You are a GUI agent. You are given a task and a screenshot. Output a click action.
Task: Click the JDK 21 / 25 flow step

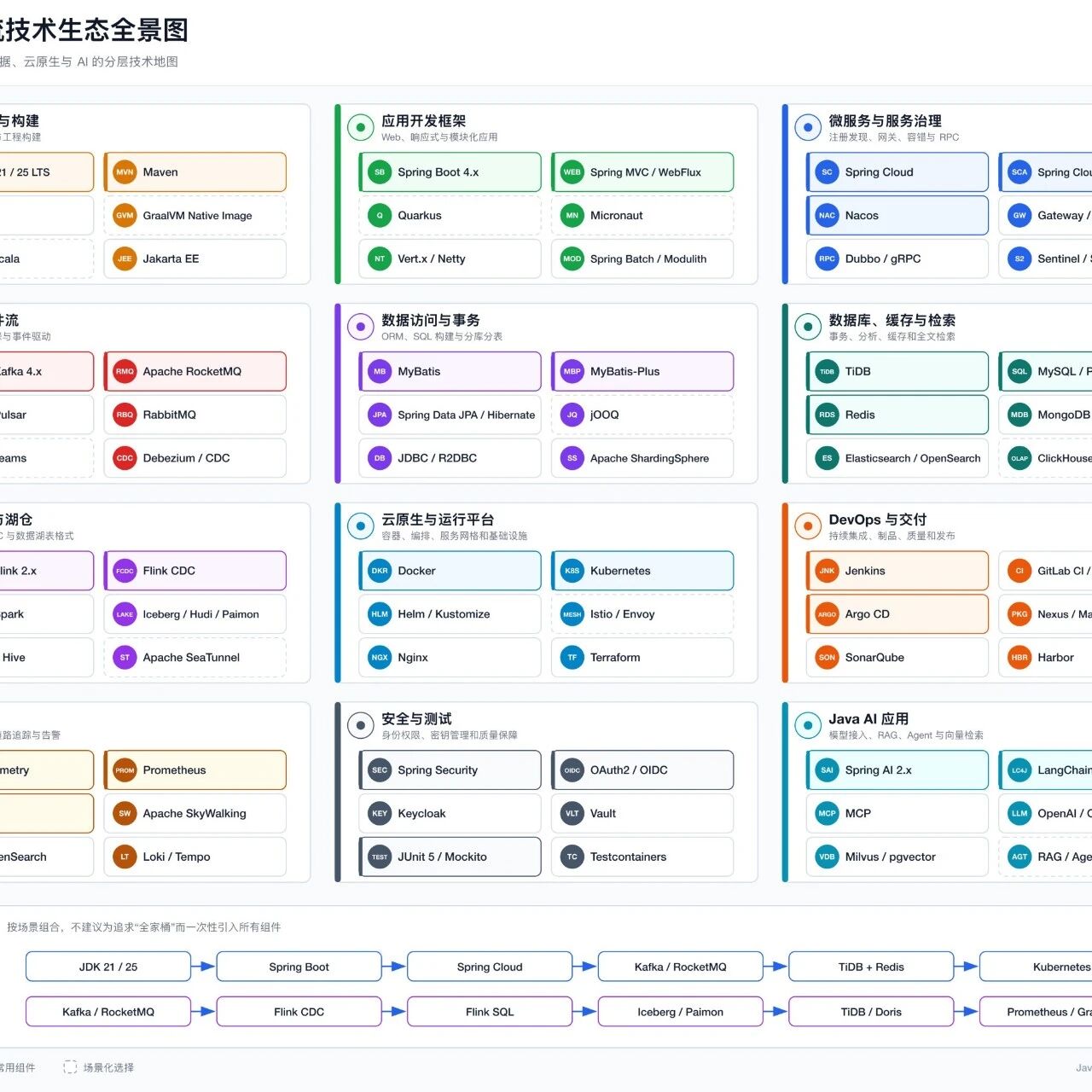coord(108,967)
